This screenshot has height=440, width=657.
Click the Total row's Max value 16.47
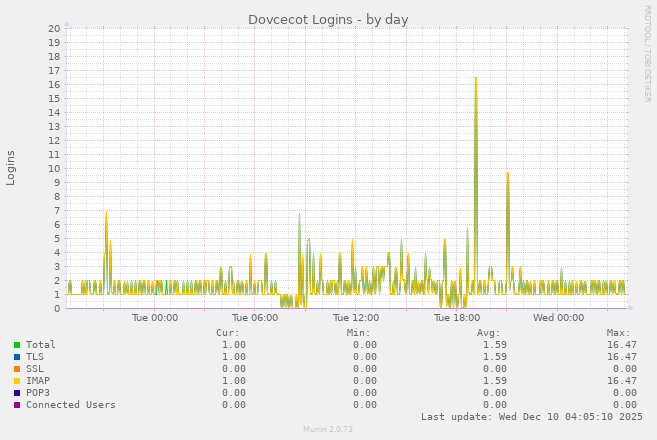pyautogui.click(x=622, y=344)
